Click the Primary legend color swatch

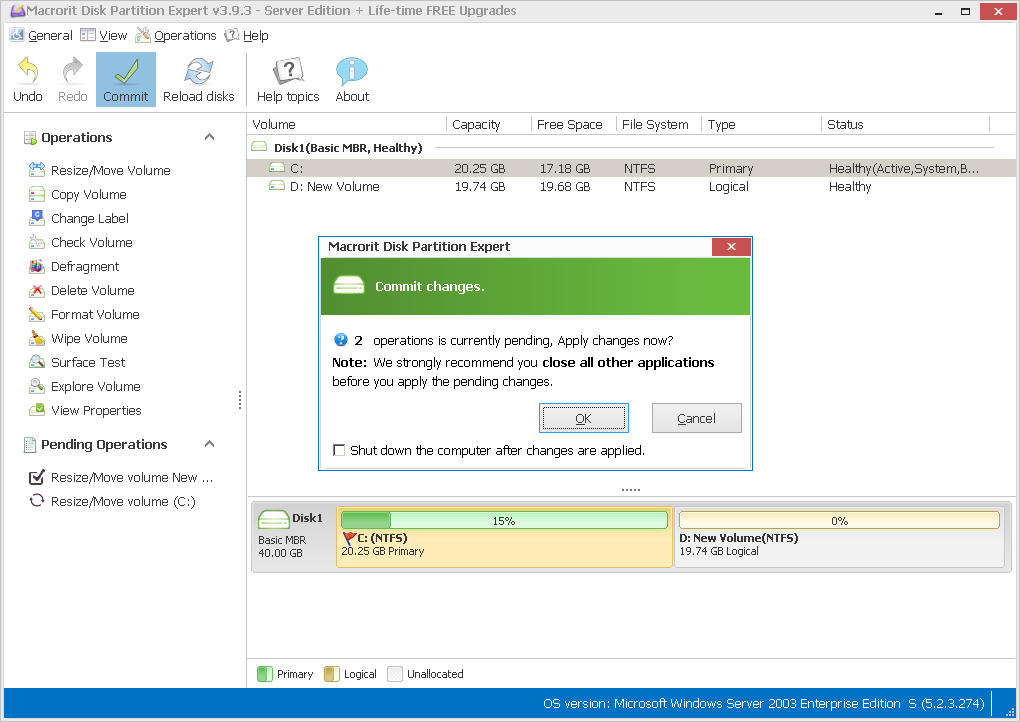click(x=265, y=674)
